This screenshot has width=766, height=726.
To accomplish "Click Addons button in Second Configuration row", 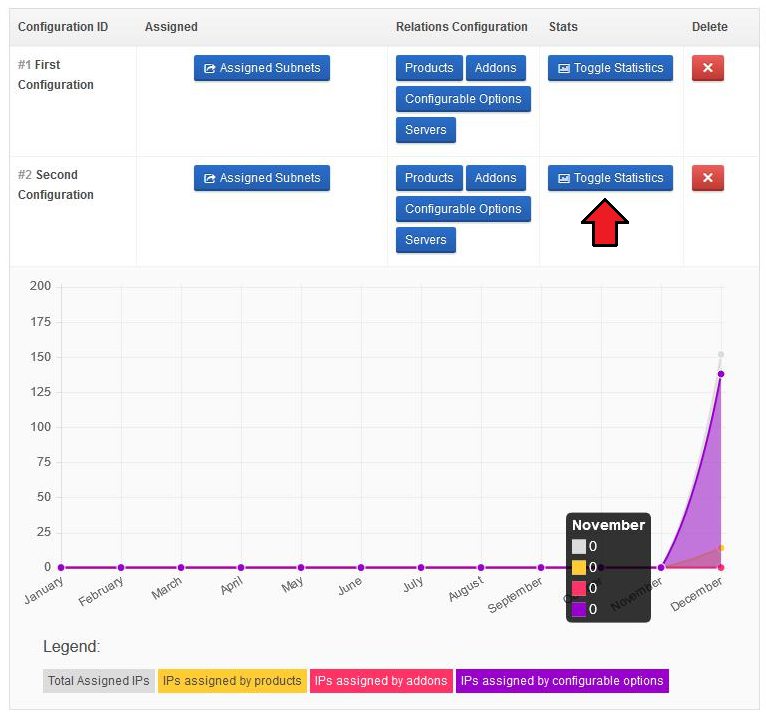I will [495, 178].
